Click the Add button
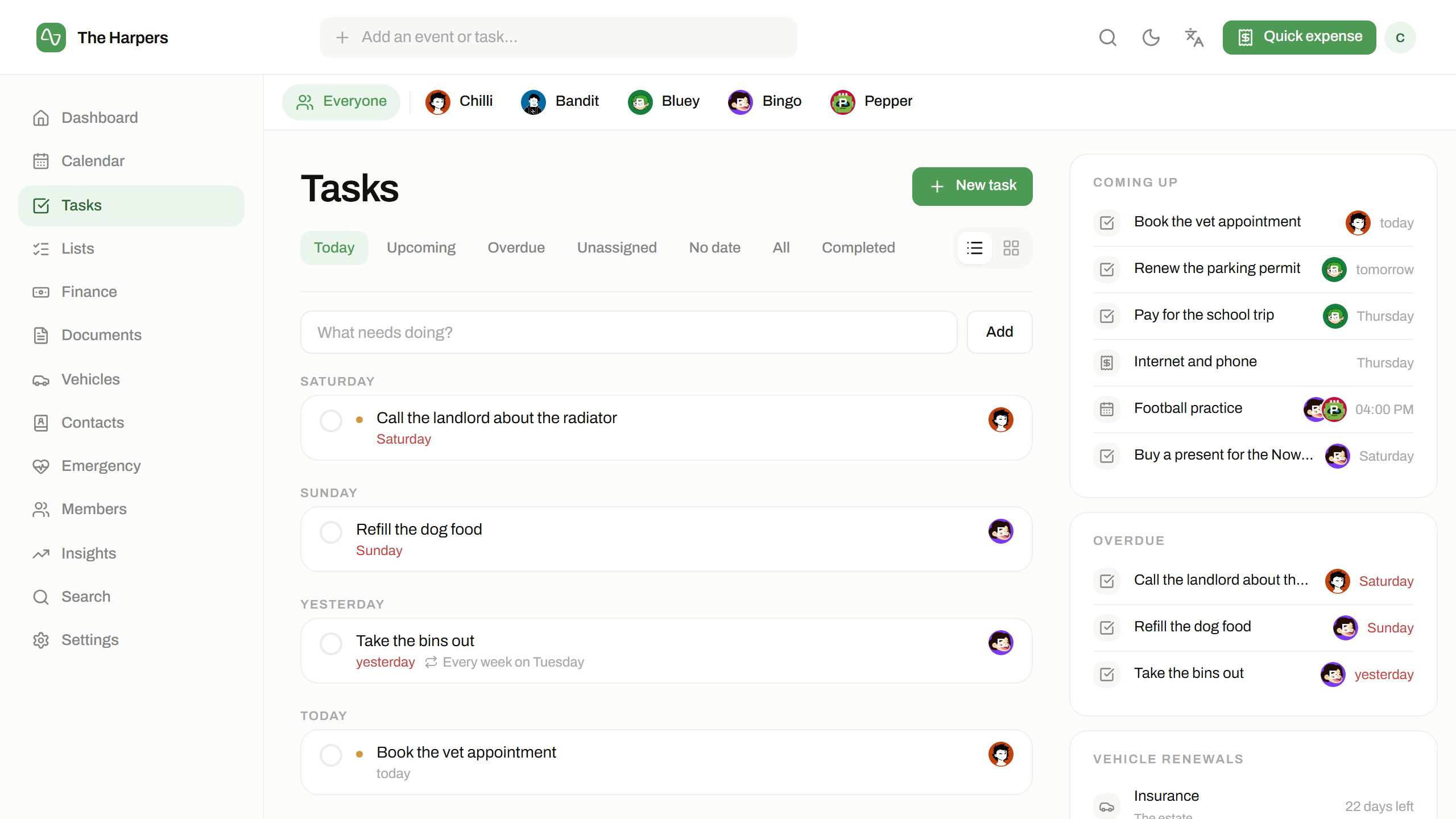The width and height of the screenshot is (1456, 819). (x=1000, y=332)
